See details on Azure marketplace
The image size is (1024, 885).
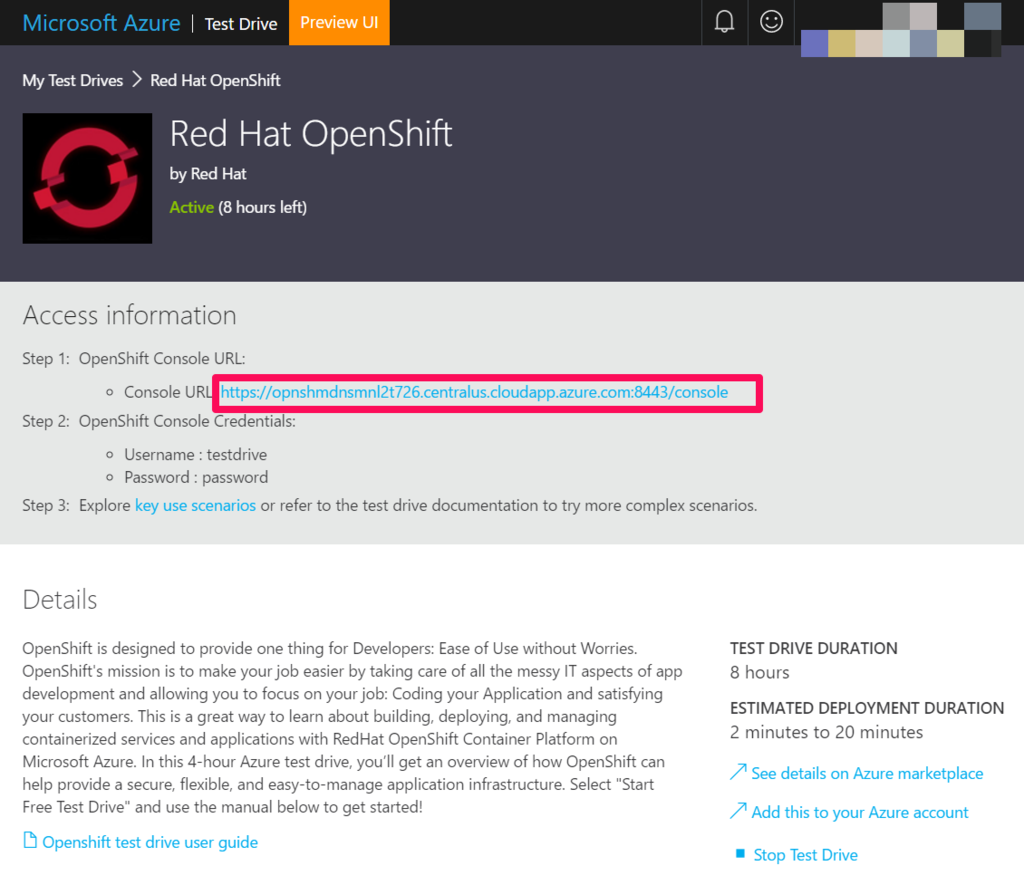pyautogui.click(x=867, y=773)
